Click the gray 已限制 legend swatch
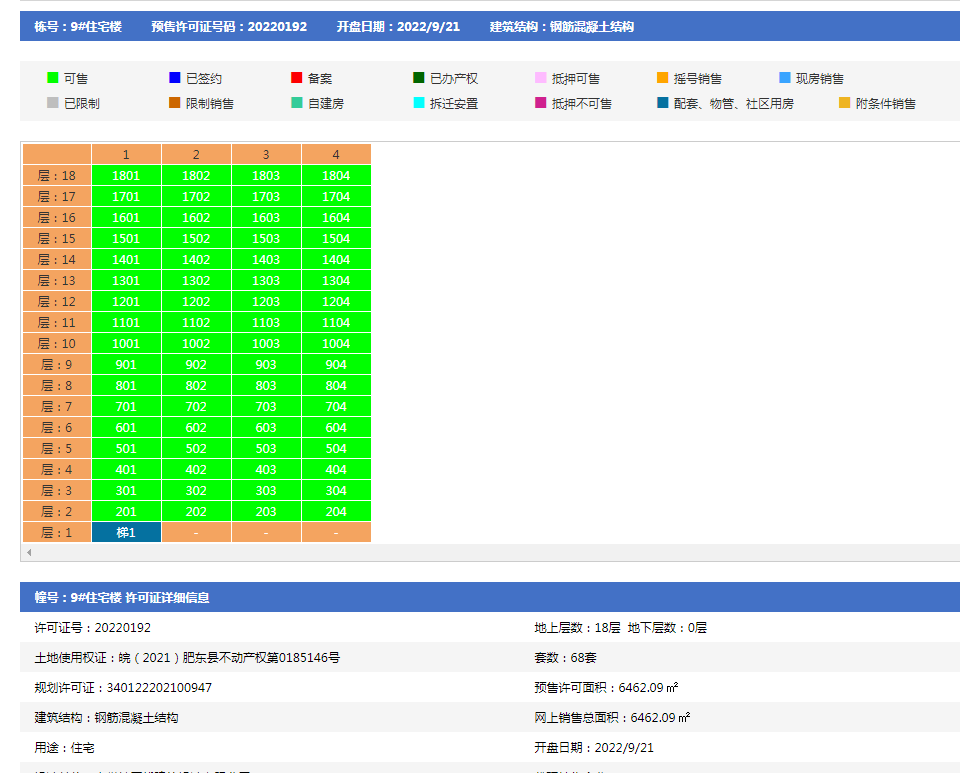960x773 pixels. tap(53, 103)
